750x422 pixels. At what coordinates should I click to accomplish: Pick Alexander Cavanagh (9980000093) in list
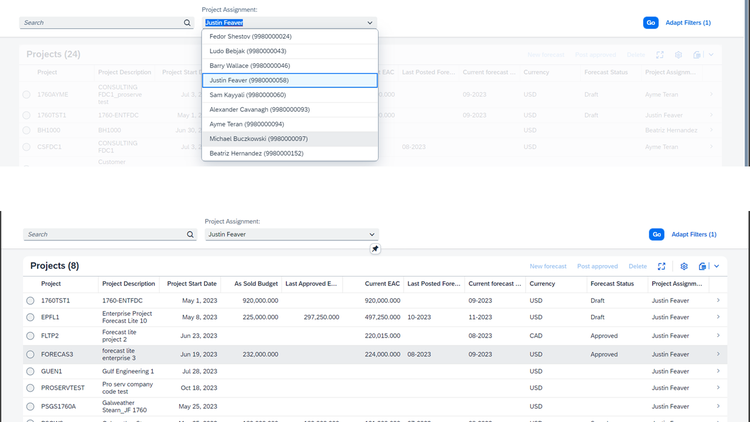pos(290,110)
